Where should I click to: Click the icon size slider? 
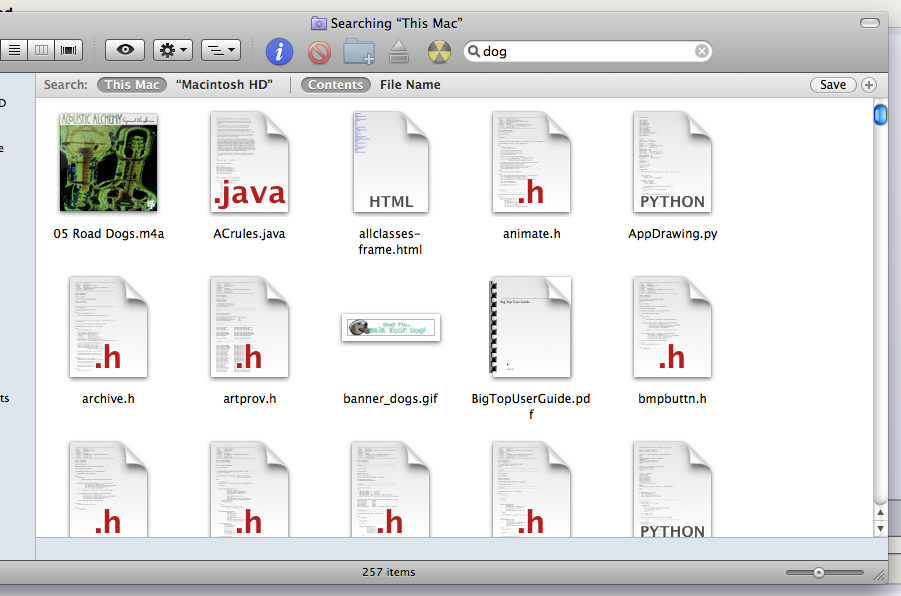click(x=819, y=572)
